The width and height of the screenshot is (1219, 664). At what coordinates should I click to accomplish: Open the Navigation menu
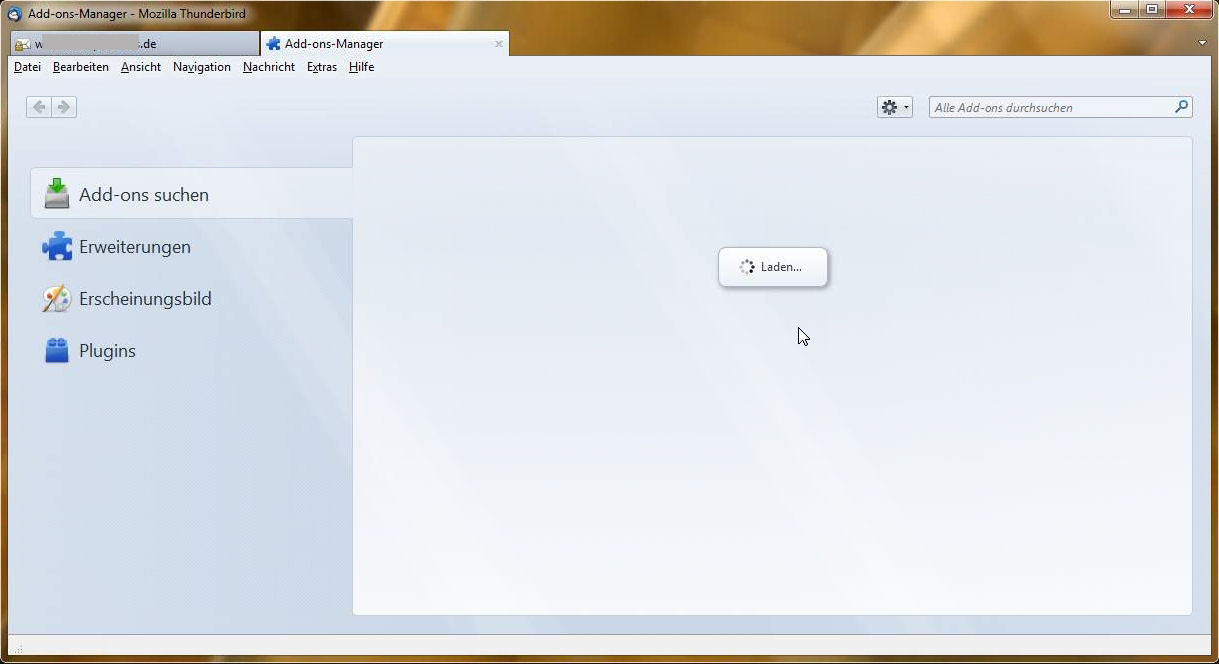click(202, 67)
